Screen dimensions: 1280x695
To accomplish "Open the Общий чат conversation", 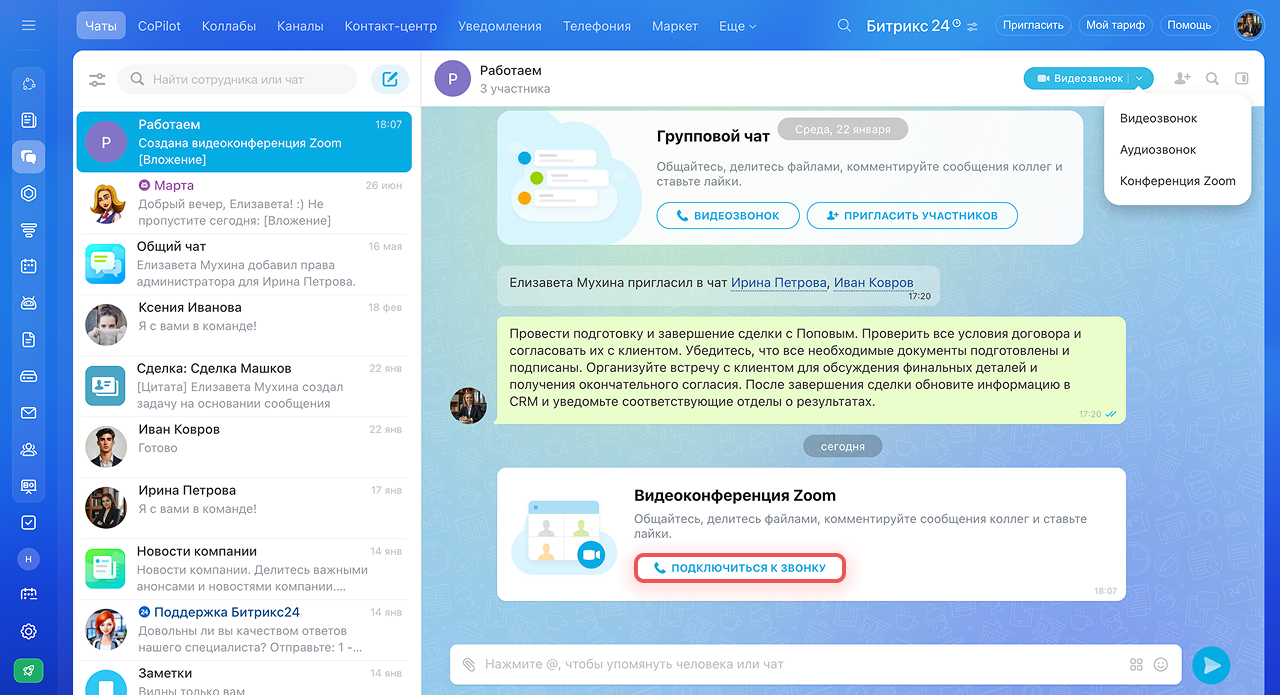I will [x=243, y=265].
